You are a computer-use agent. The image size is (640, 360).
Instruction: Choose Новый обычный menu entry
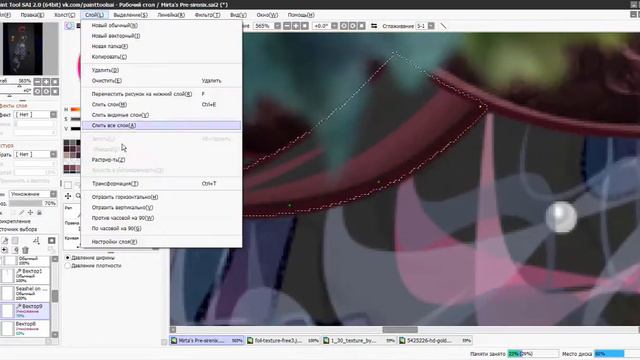click(x=162, y=25)
